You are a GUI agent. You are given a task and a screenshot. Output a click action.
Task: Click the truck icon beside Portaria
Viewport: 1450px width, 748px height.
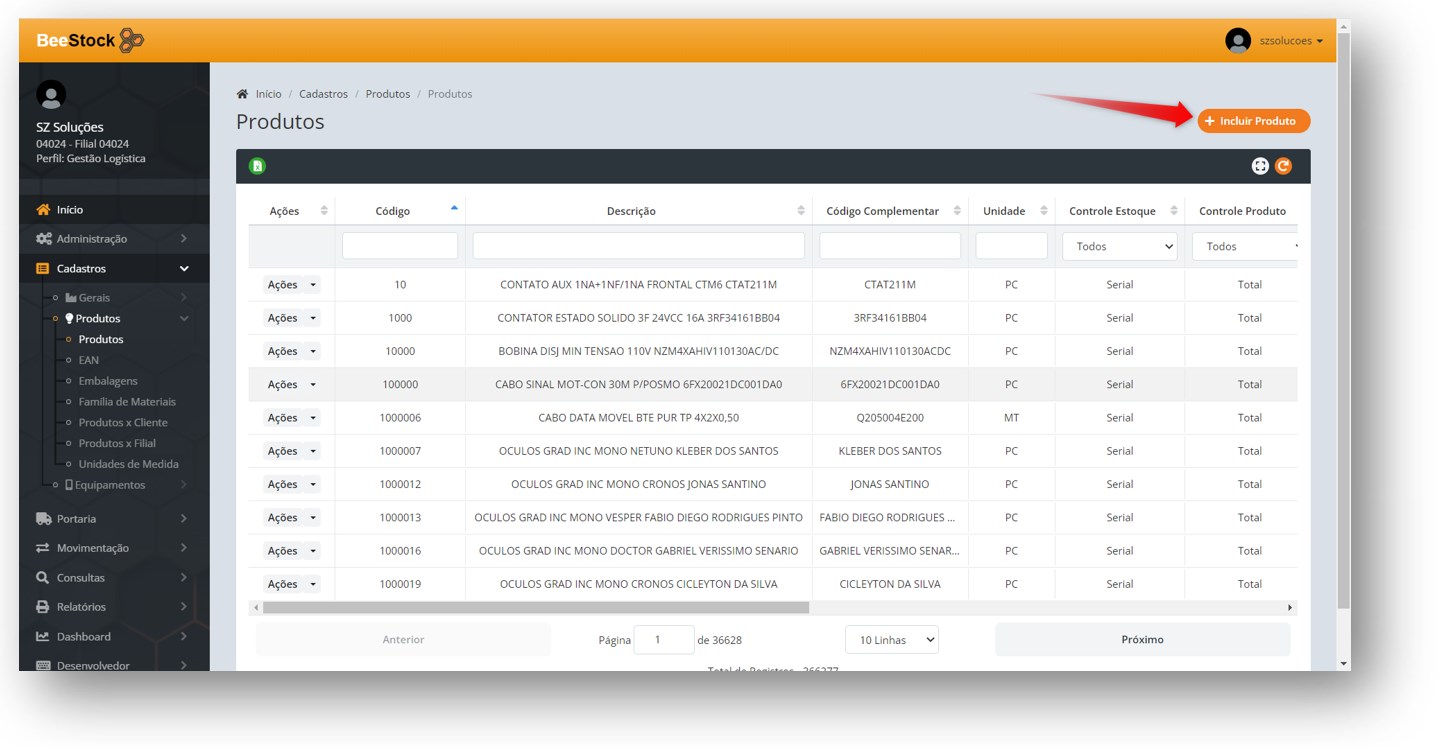pos(43,519)
